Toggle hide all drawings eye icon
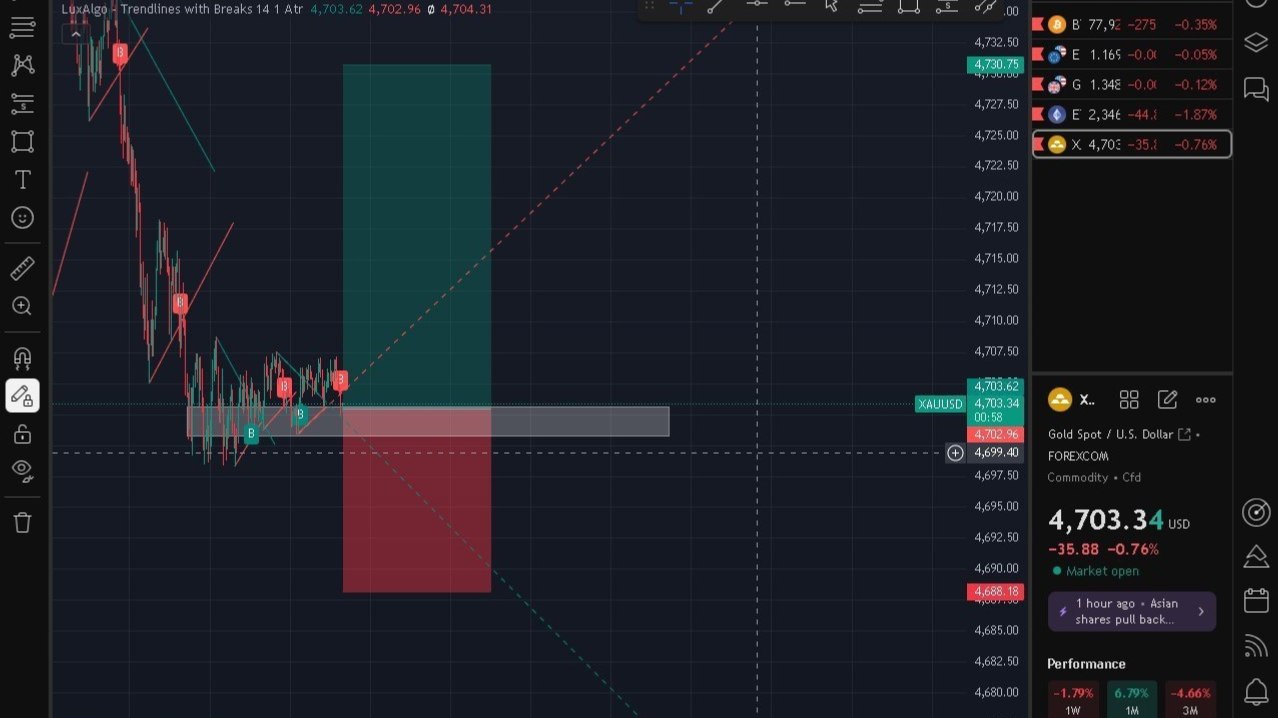Image resolution: width=1278 pixels, height=718 pixels. pos(22,471)
